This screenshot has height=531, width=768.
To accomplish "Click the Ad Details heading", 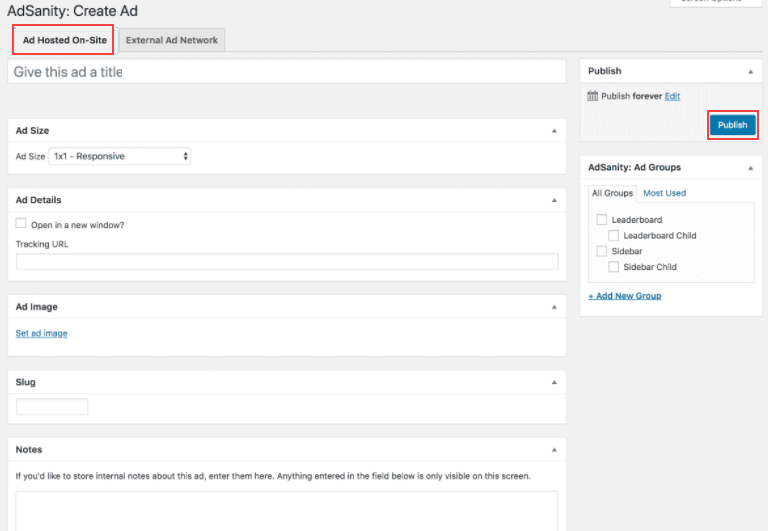I will (38, 200).
